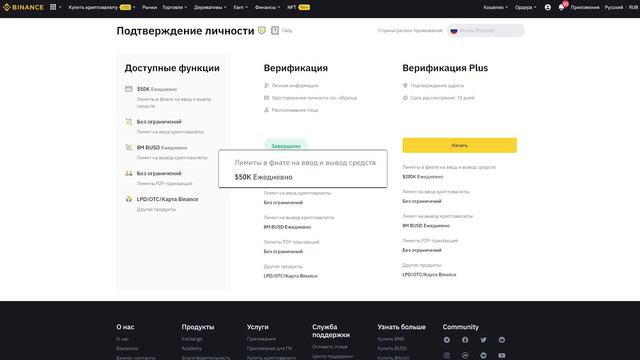Open Приложения in top bar
This screenshot has height=360, width=640.
pyautogui.click(x=585, y=7)
